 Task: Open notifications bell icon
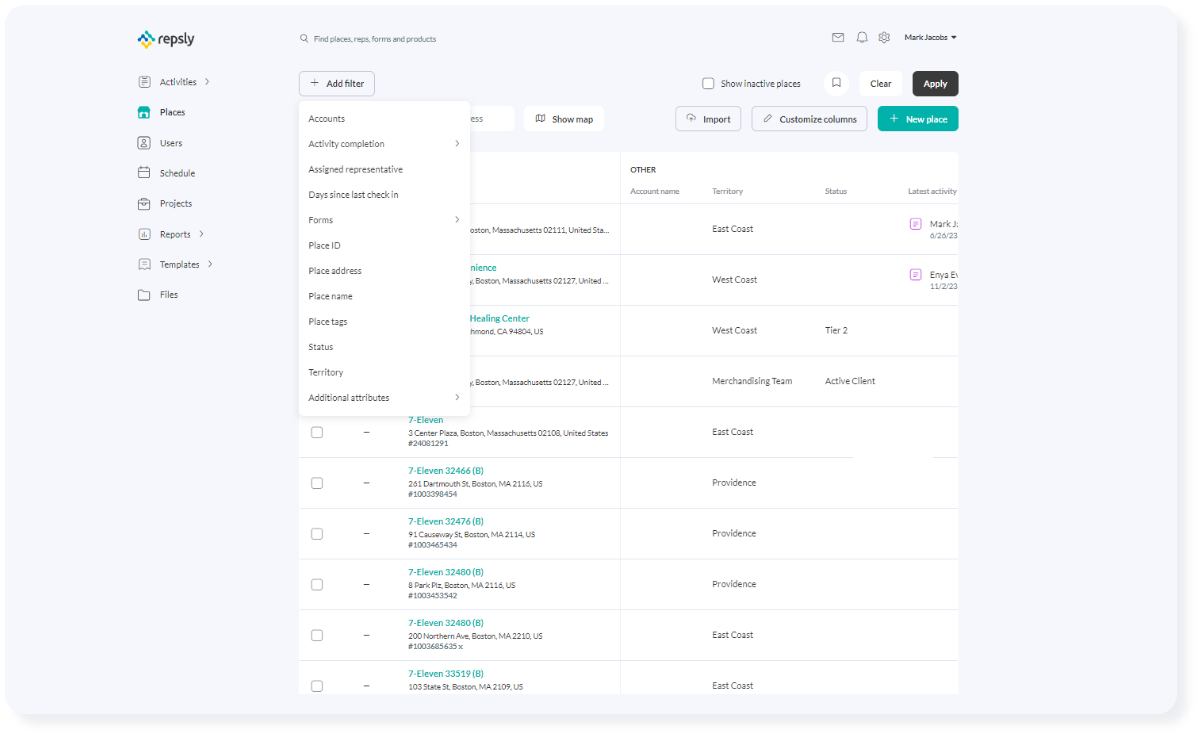(x=861, y=38)
